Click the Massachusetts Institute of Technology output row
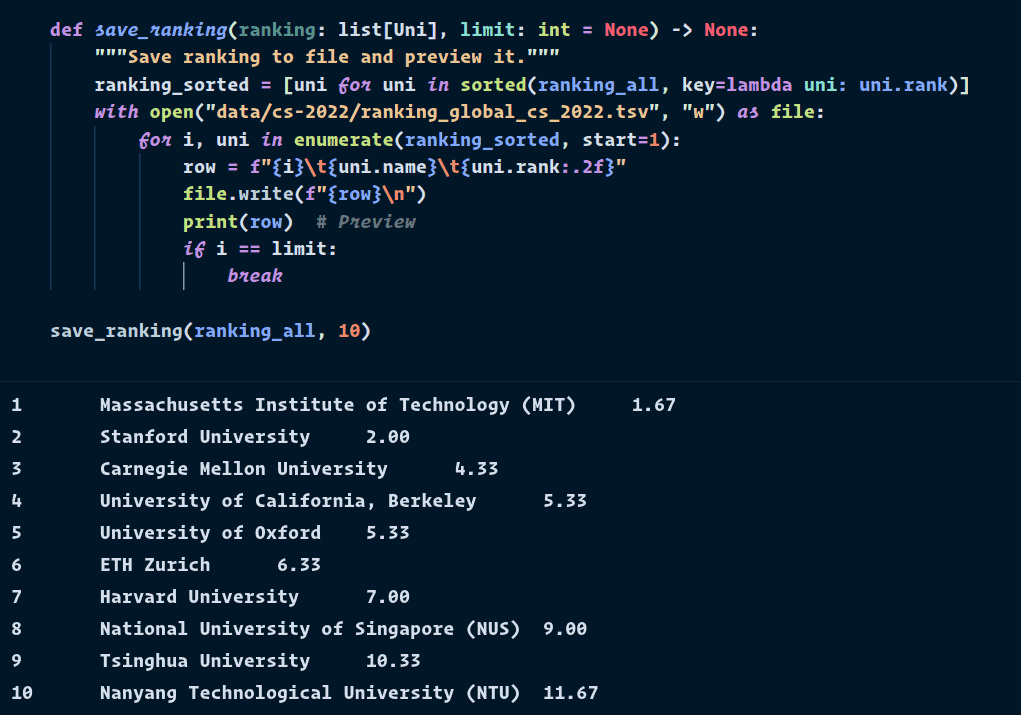1021x715 pixels. pyautogui.click(x=338, y=405)
